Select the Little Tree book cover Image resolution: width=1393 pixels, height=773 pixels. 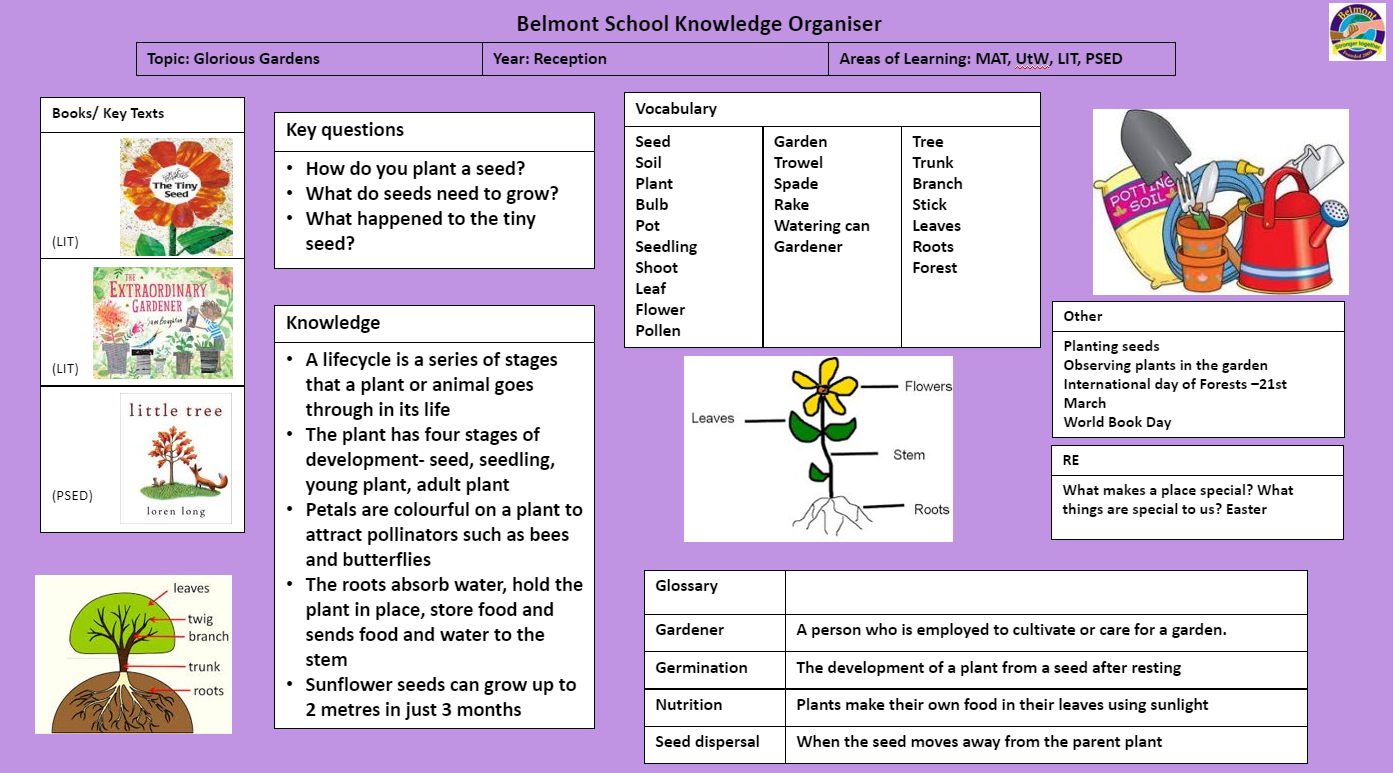pos(176,458)
